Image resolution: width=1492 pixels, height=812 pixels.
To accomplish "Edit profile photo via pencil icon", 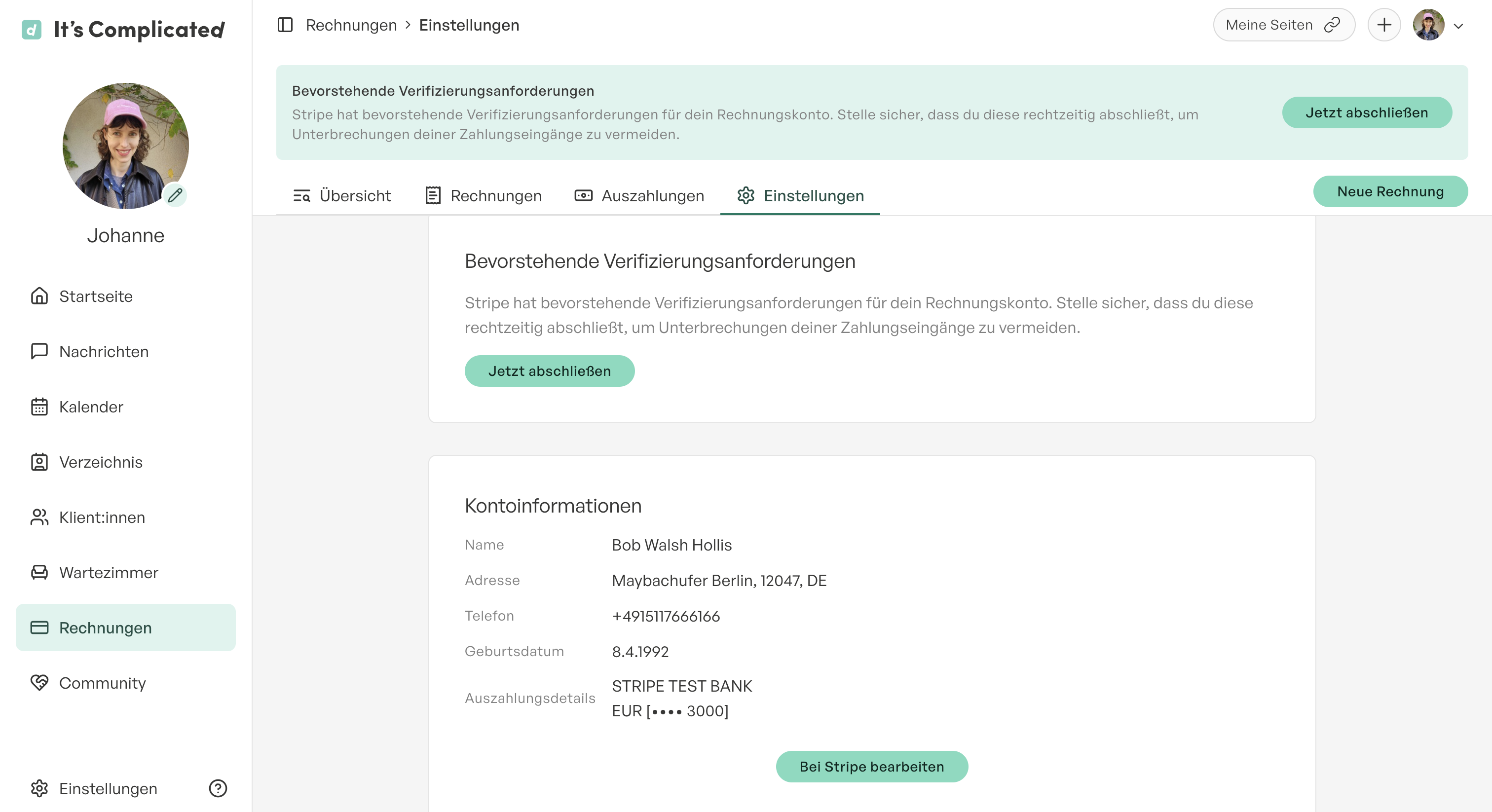I will coord(176,196).
